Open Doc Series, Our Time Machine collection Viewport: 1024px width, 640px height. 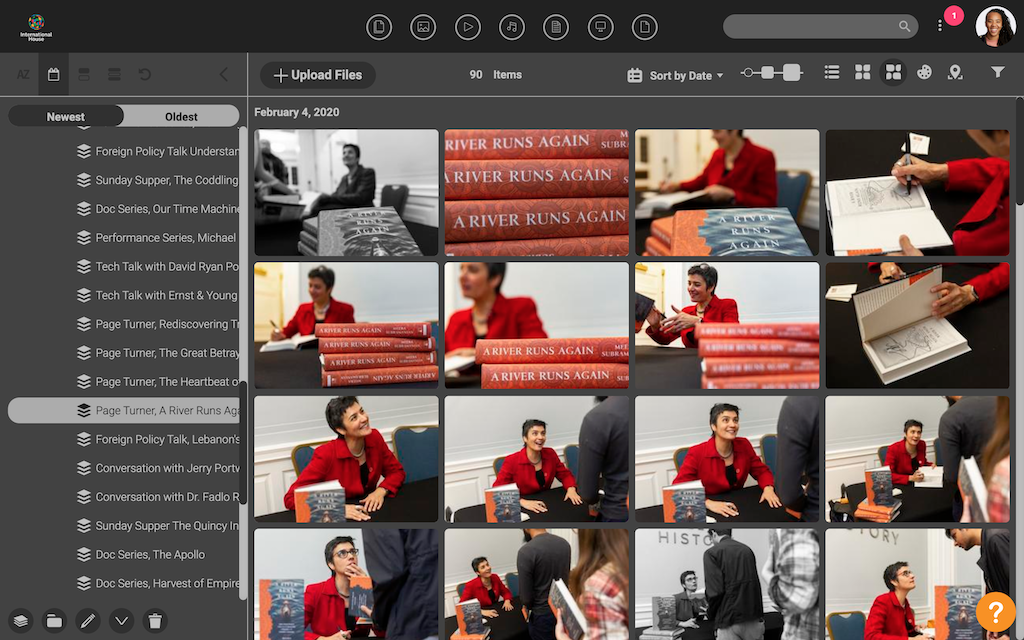pyautogui.click(x=157, y=209)
